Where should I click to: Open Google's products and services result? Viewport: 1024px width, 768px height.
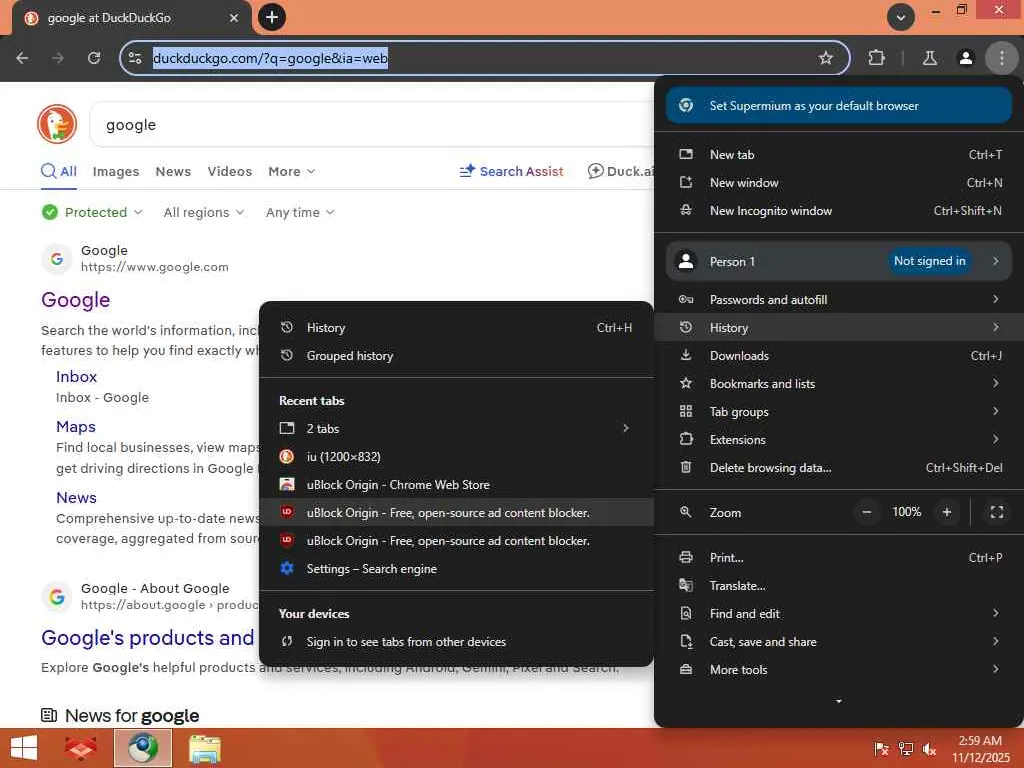(148, 637)
